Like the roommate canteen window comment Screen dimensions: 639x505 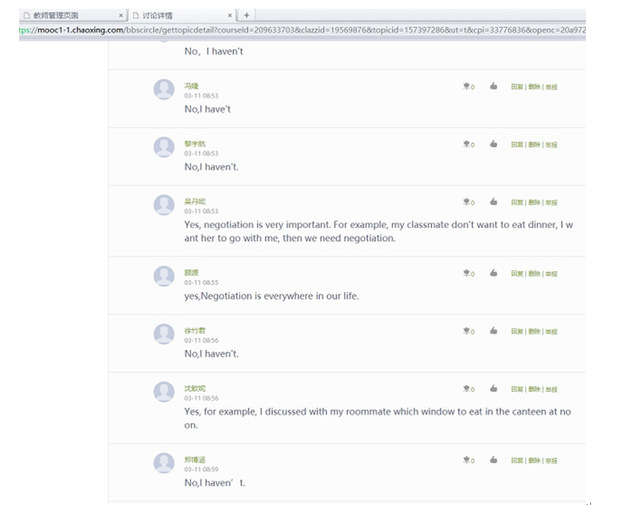pyautogui.click(x=494, y=389)
